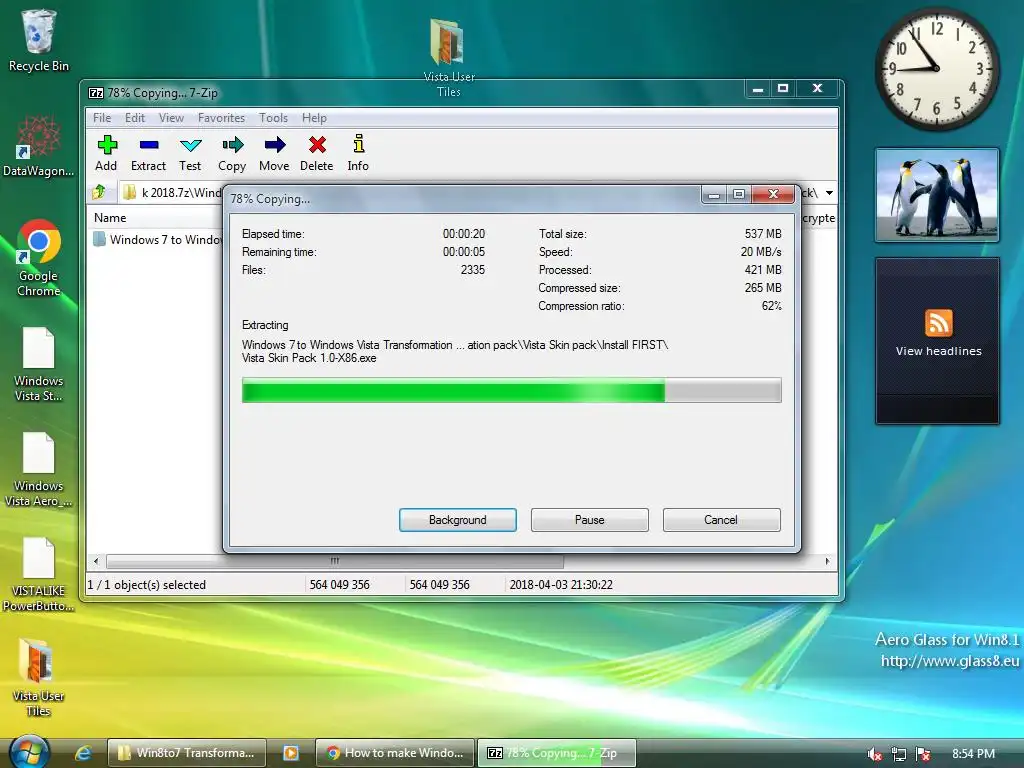Click the 8:54 PM taskbar clock
The width and height of the screenshot is (1024, 768).
973,754
